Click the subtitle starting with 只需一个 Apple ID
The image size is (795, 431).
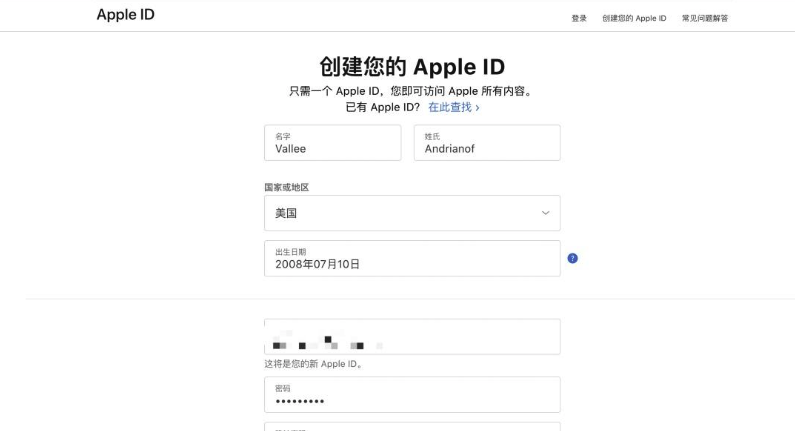pyautogui.click(x=411, y=91)
